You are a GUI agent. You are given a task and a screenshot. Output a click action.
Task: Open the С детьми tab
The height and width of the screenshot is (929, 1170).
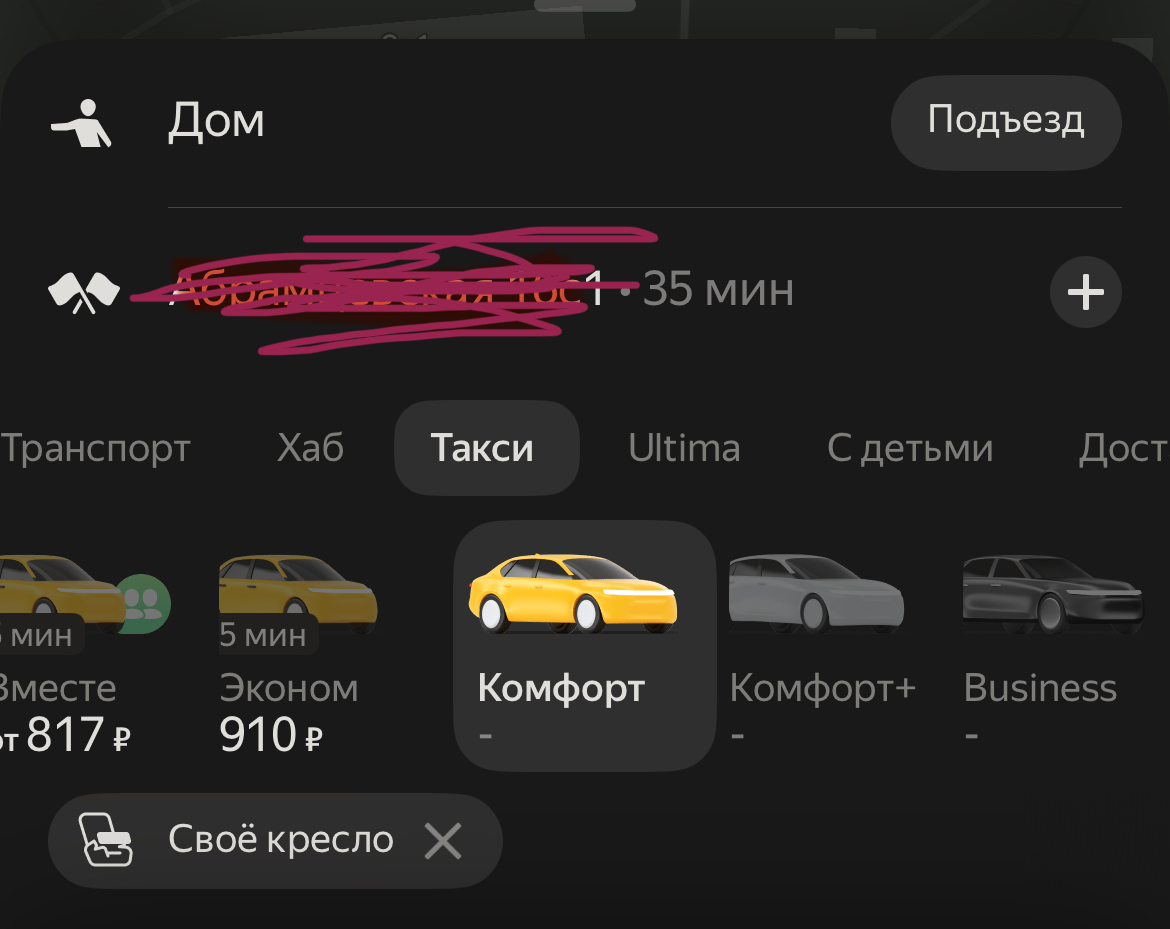point(910,448)
